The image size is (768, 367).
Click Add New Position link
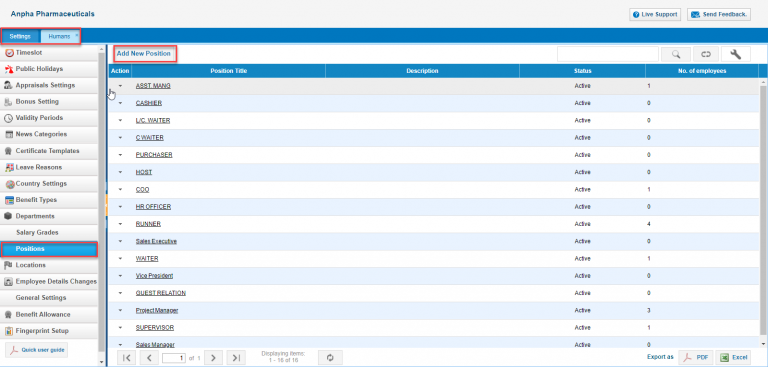point(144,54)
